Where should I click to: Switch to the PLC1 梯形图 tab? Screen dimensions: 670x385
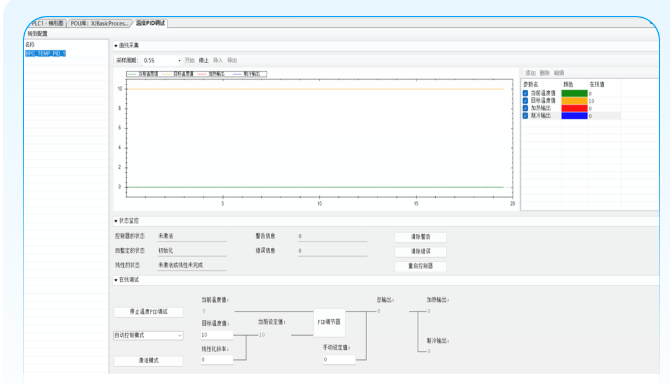[48, 24]
